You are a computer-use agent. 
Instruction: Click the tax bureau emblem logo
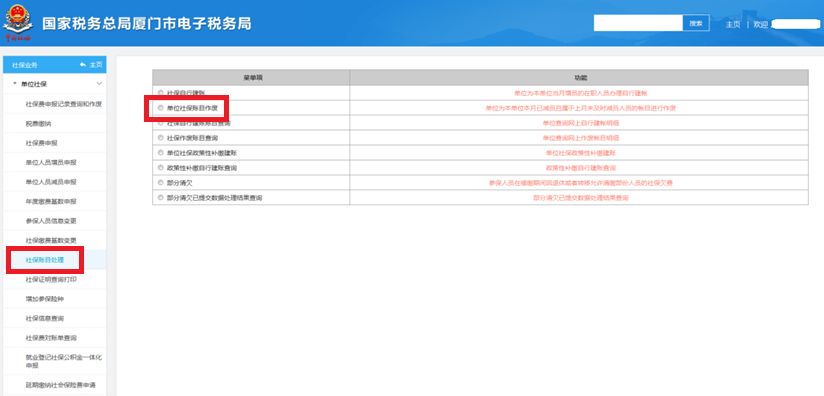(x=18, y=23)
